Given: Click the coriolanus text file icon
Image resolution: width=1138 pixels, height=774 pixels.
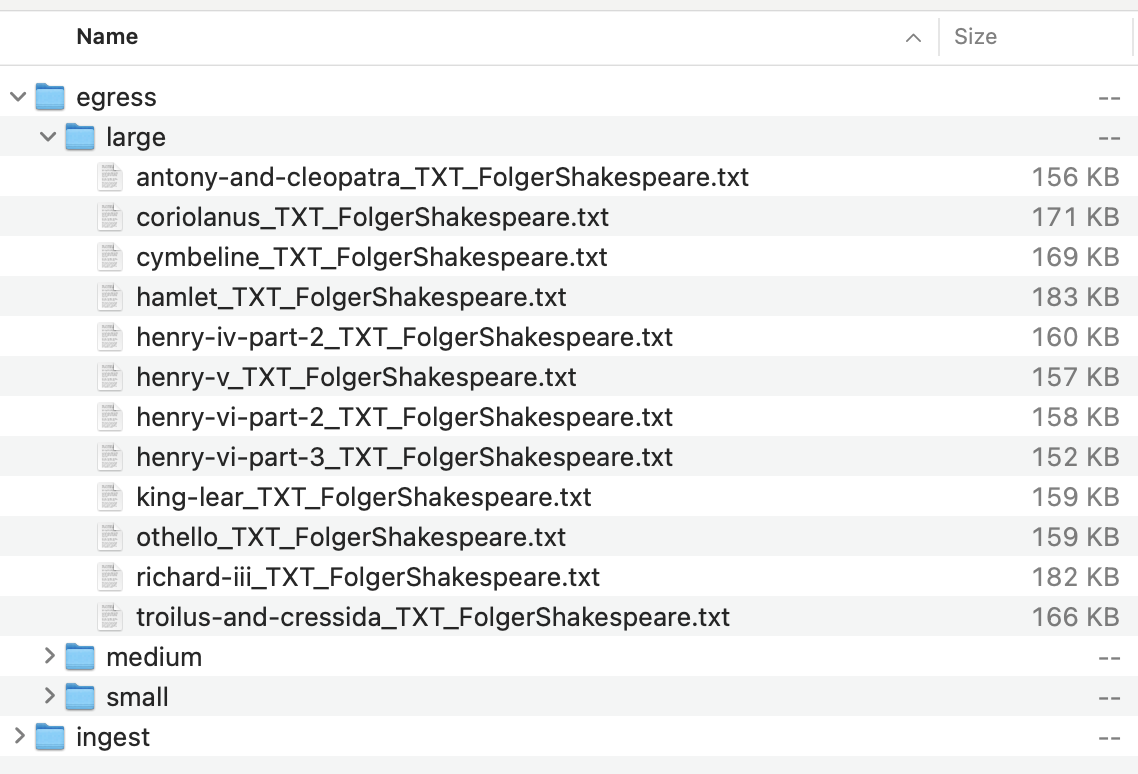Looking at the screenshot, I should pyautogui.click(x=109, y=217).
